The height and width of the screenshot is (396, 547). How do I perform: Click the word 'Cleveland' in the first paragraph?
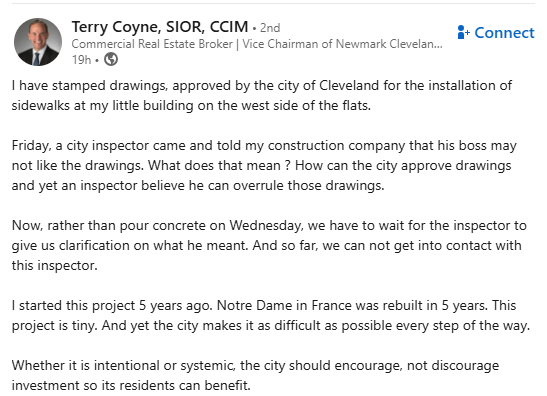[x=349, y=85]
